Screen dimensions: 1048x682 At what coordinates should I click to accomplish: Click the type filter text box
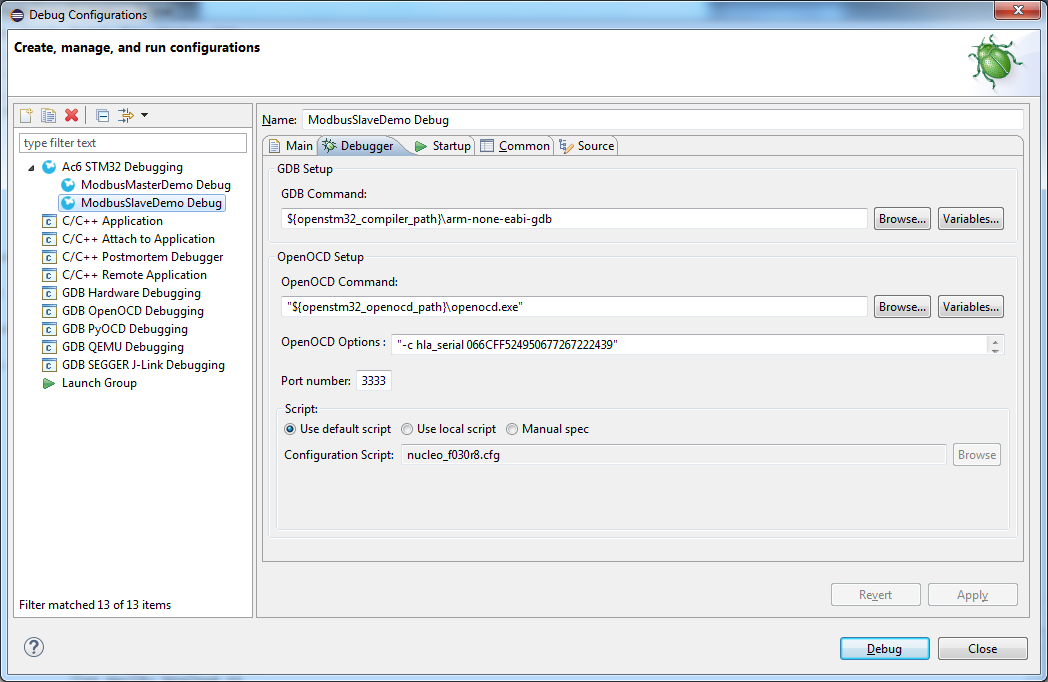point(133,143)
